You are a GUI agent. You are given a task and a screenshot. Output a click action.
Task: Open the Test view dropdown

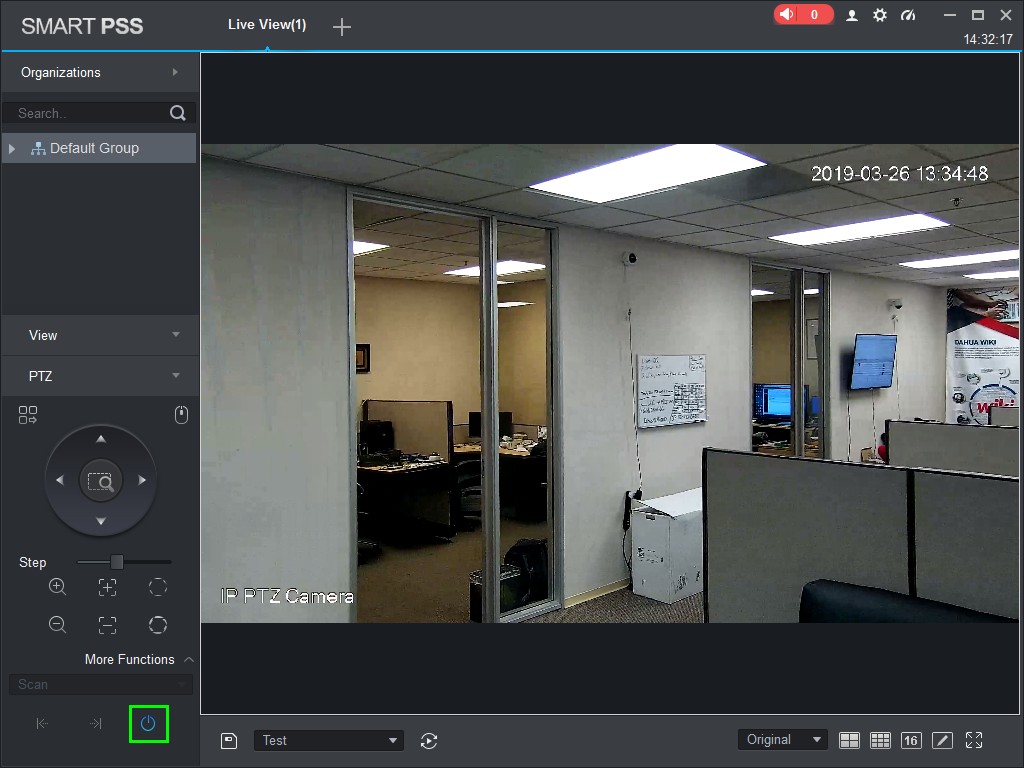328,741
